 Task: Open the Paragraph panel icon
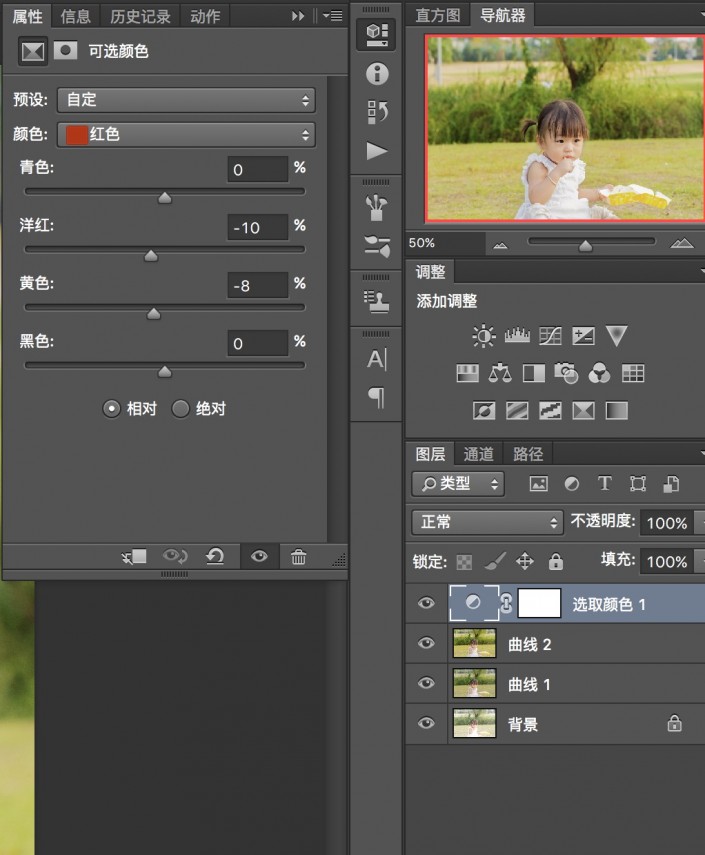pos(377,397)
